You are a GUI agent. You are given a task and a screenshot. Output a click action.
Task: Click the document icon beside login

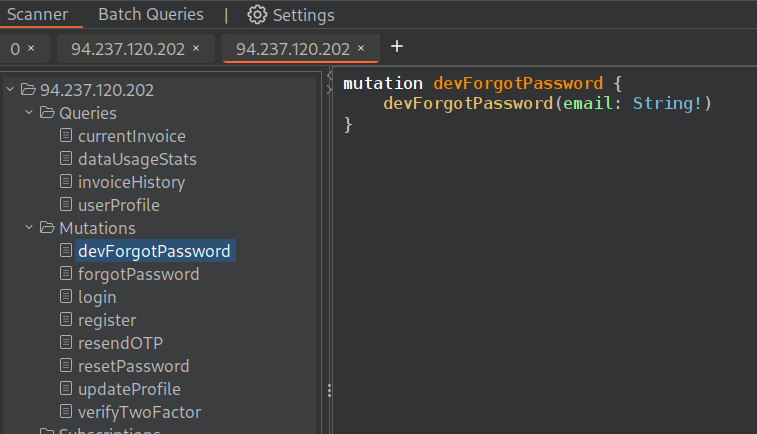66,297
